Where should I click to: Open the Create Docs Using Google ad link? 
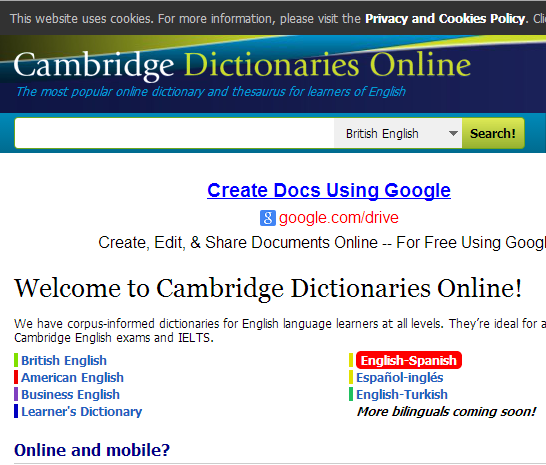[329, 191]
